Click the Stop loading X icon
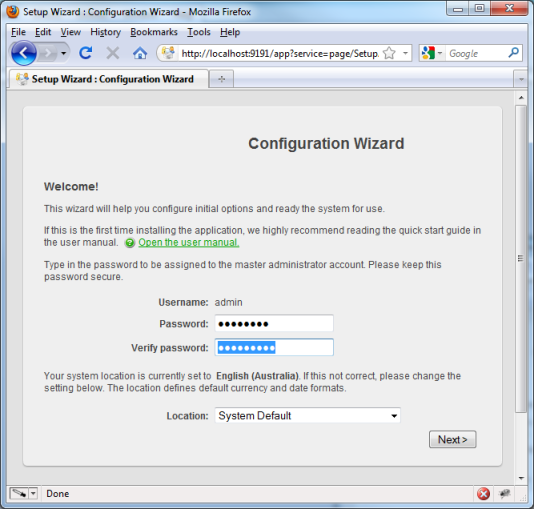 tap(112, 53)
